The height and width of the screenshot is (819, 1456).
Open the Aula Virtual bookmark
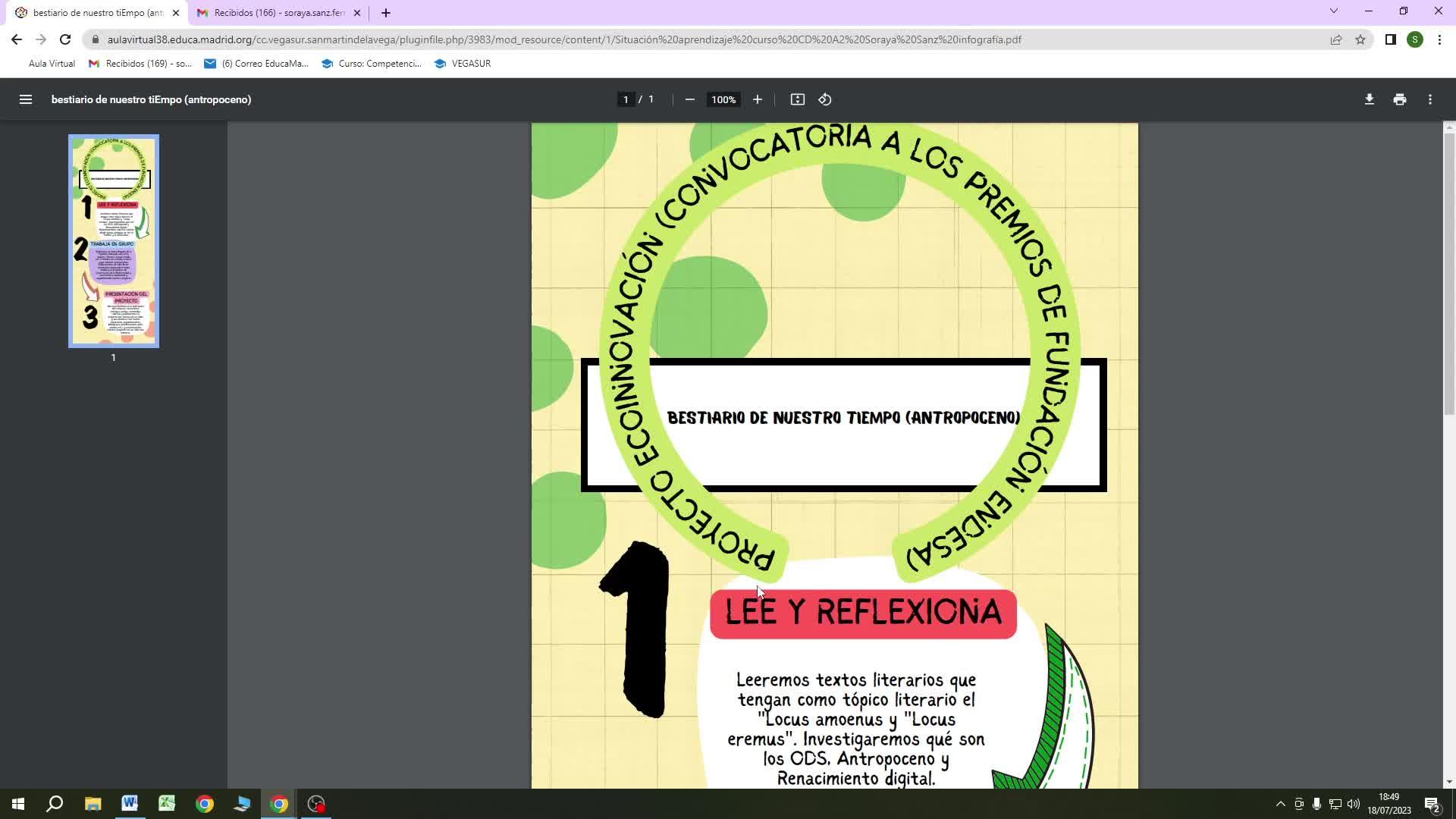[52, 64]
